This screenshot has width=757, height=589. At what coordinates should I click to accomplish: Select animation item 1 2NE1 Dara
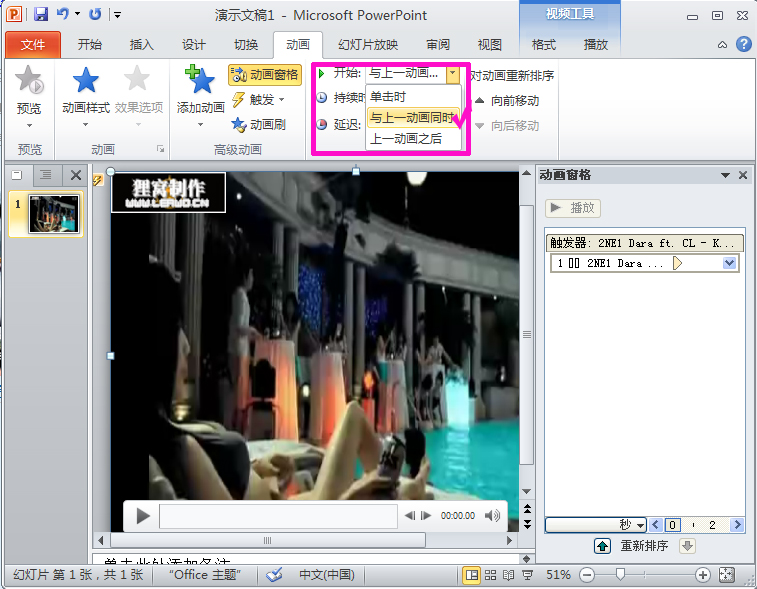645,263
